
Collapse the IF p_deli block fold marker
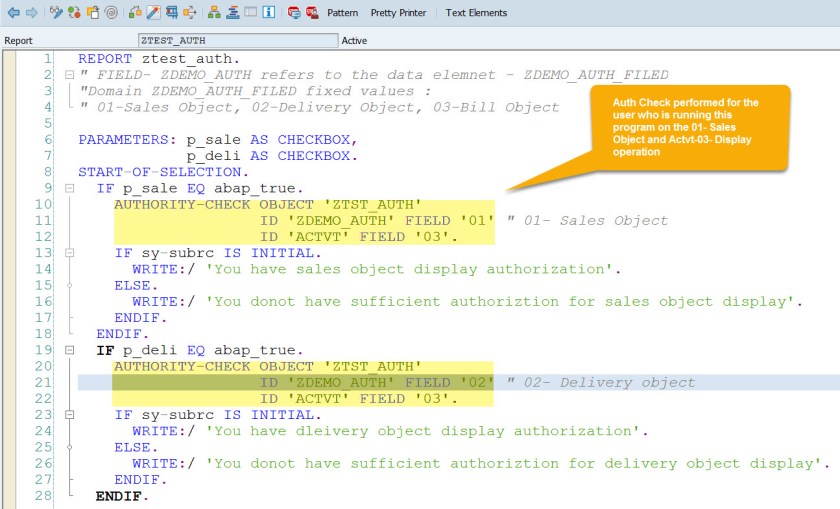click(68, 350)
